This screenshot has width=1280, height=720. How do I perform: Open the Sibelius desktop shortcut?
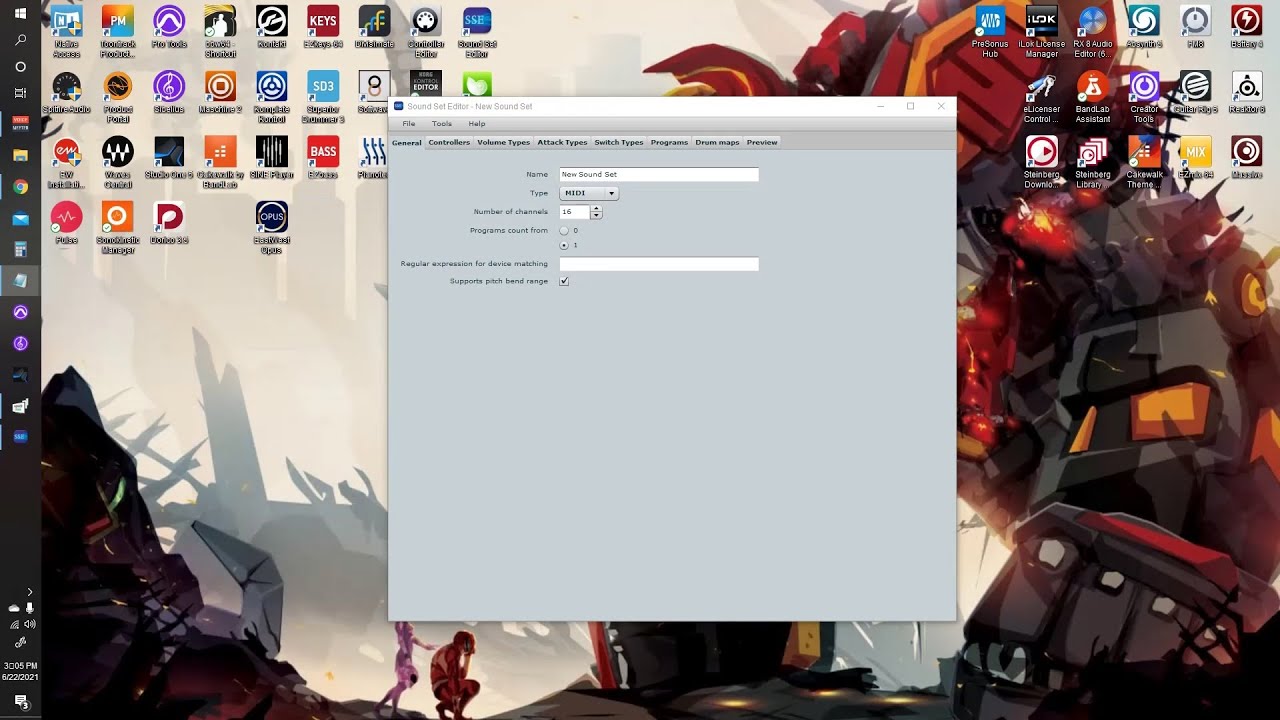click(169, 92)
